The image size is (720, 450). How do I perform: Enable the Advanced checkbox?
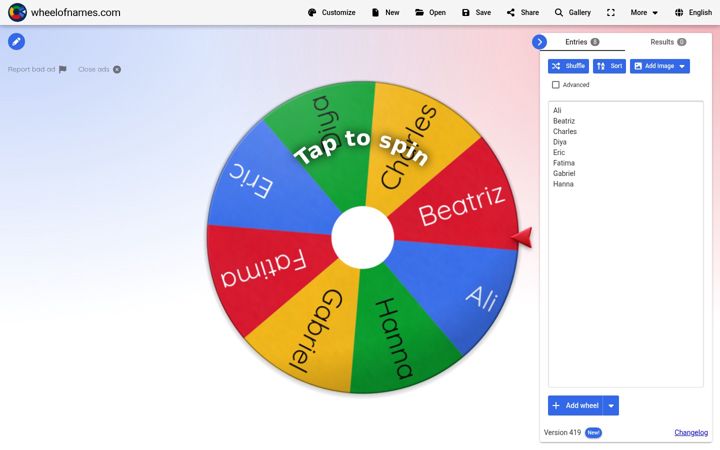pos(556,85)
